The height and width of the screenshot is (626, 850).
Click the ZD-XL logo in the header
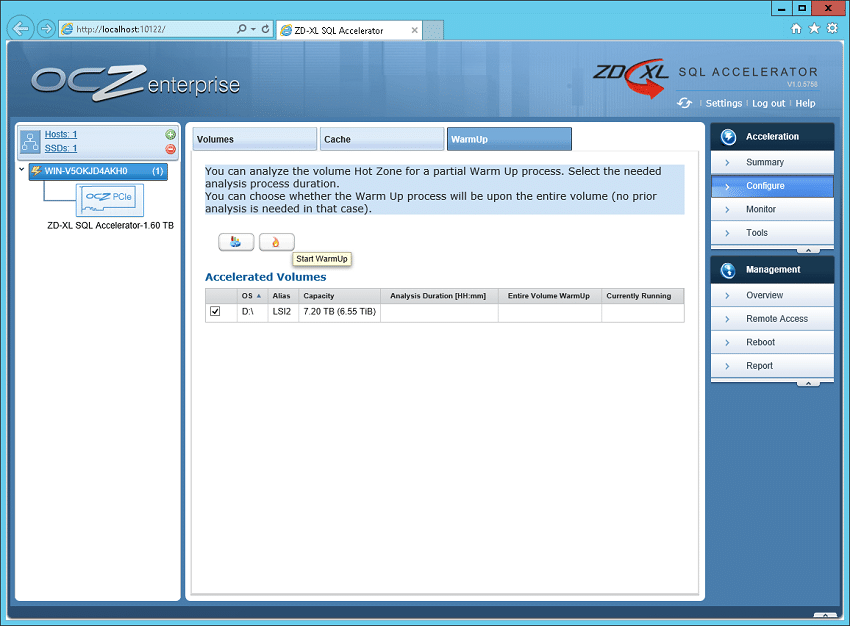(631, 78)
